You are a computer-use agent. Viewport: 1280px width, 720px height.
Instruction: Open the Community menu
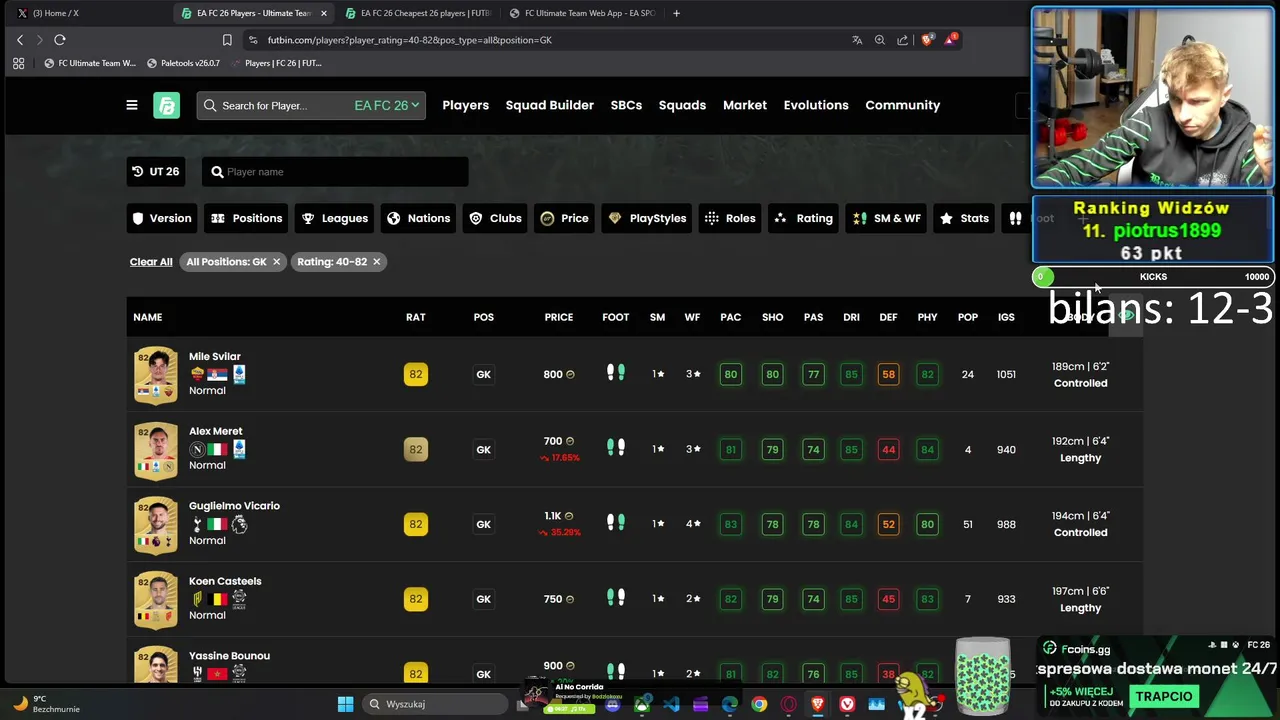[902, 105]
